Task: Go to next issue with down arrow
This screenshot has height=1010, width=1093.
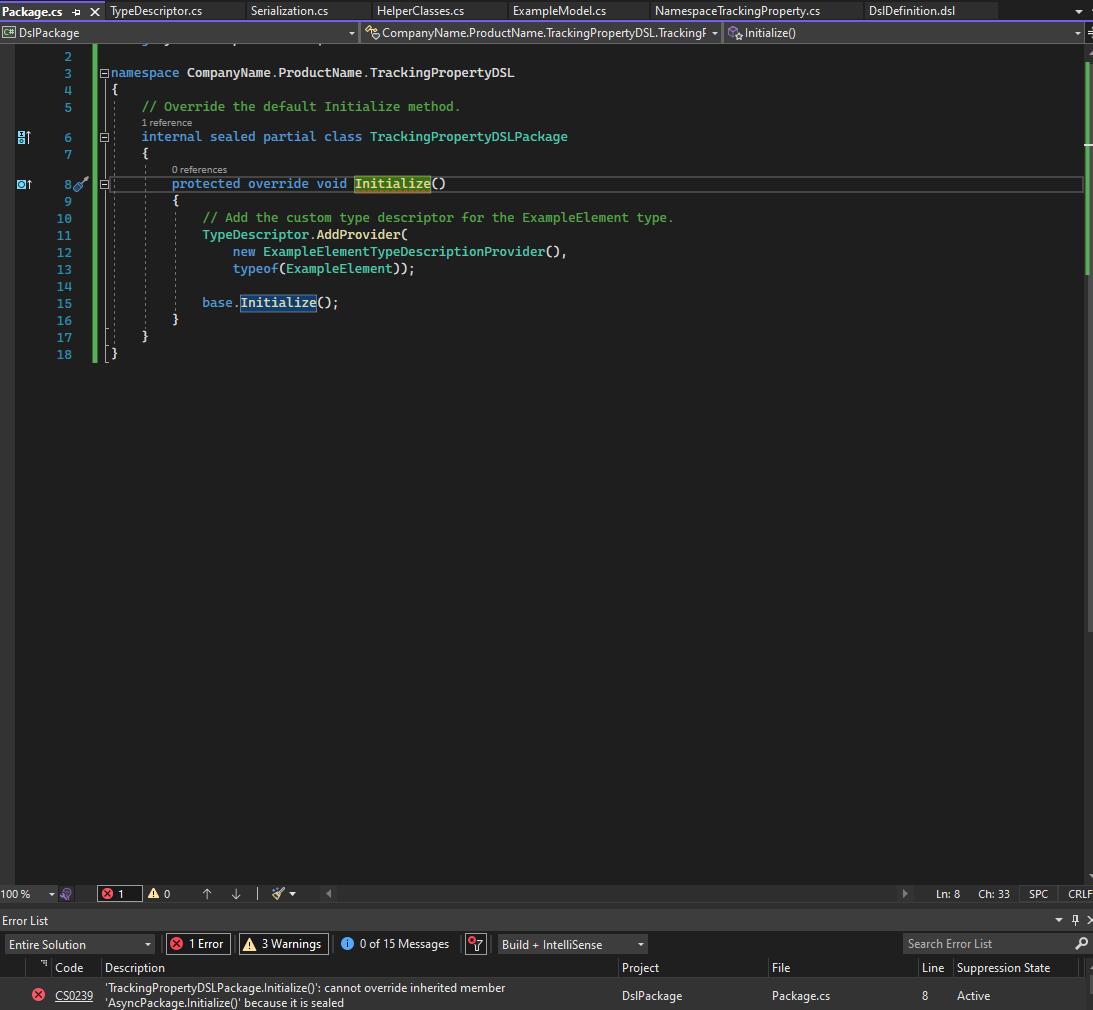Action: tap(236, 894)
